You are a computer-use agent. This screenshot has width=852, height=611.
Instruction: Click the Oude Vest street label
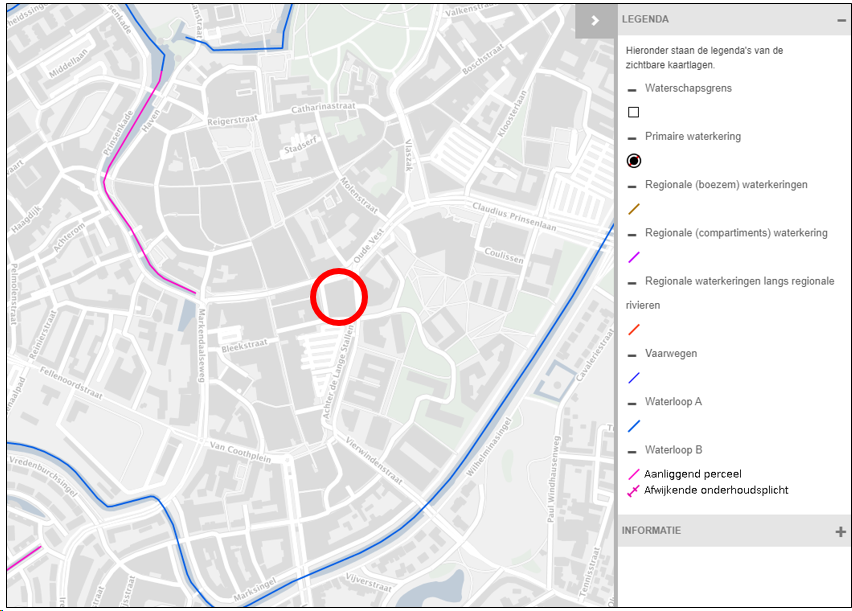369,246
